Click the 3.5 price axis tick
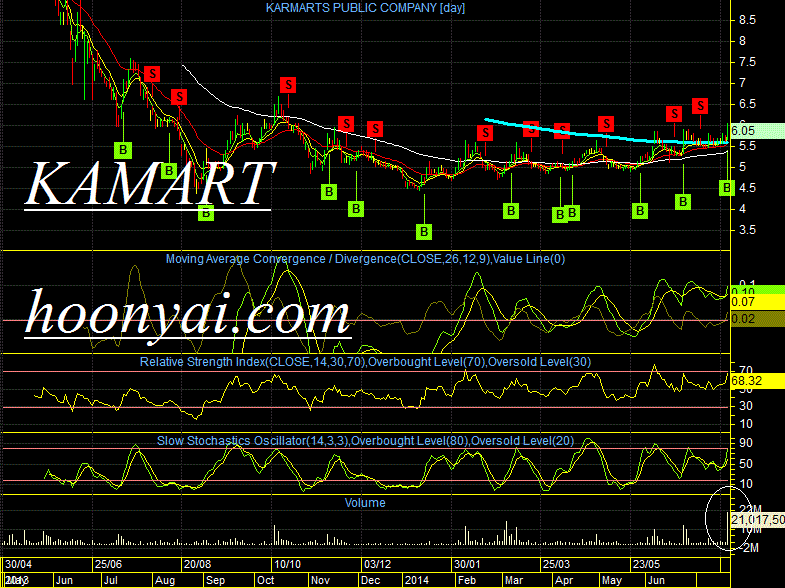 coord(747,230)
